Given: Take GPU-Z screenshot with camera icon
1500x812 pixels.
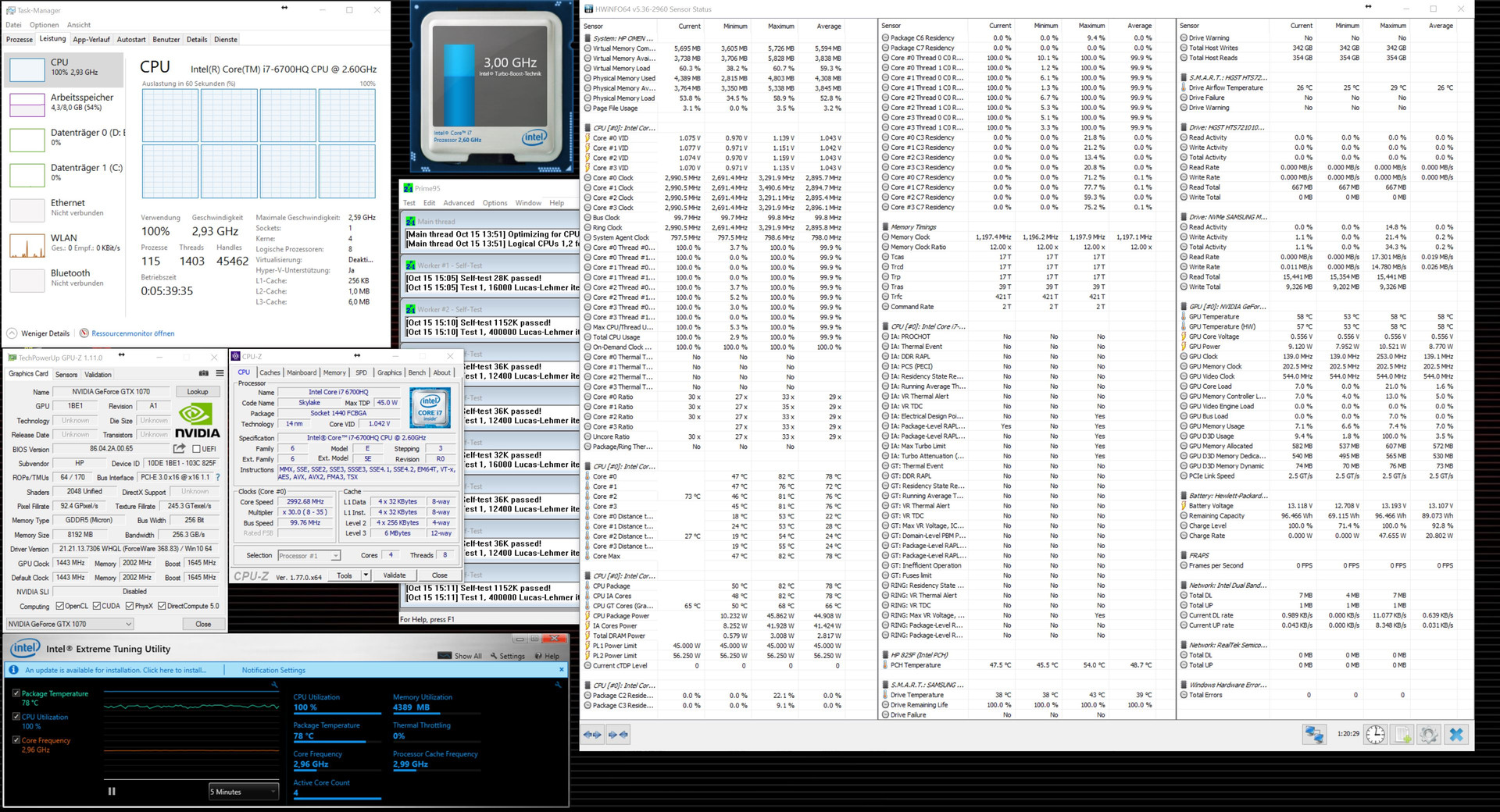Looking at the screenshot, I should point(204,373).
